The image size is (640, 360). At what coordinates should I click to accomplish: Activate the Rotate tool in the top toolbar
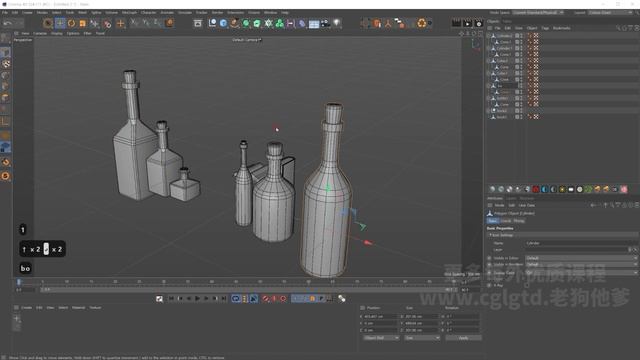click(71, 23)
